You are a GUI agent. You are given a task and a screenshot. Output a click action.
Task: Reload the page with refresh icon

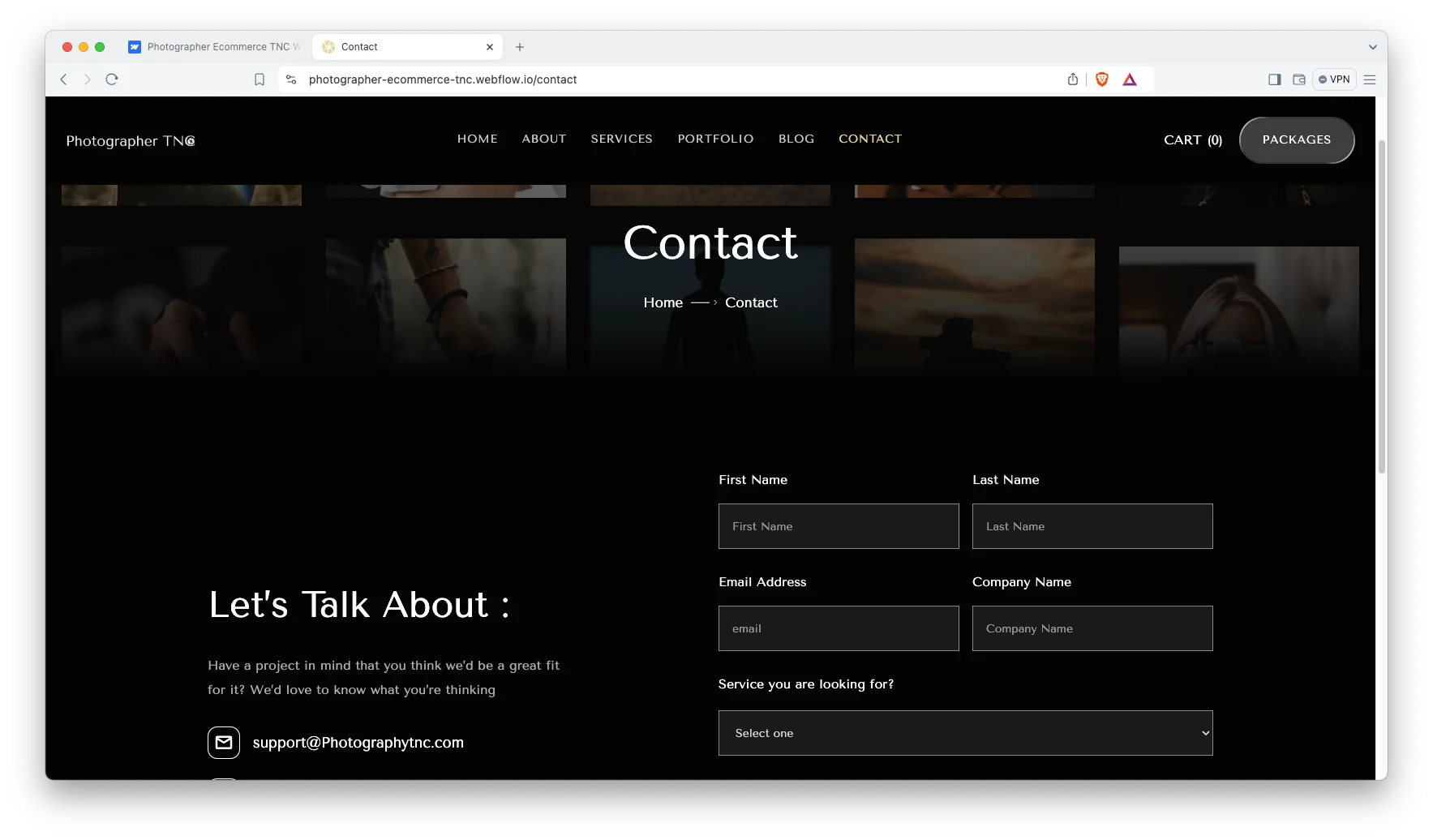point(112,79)
